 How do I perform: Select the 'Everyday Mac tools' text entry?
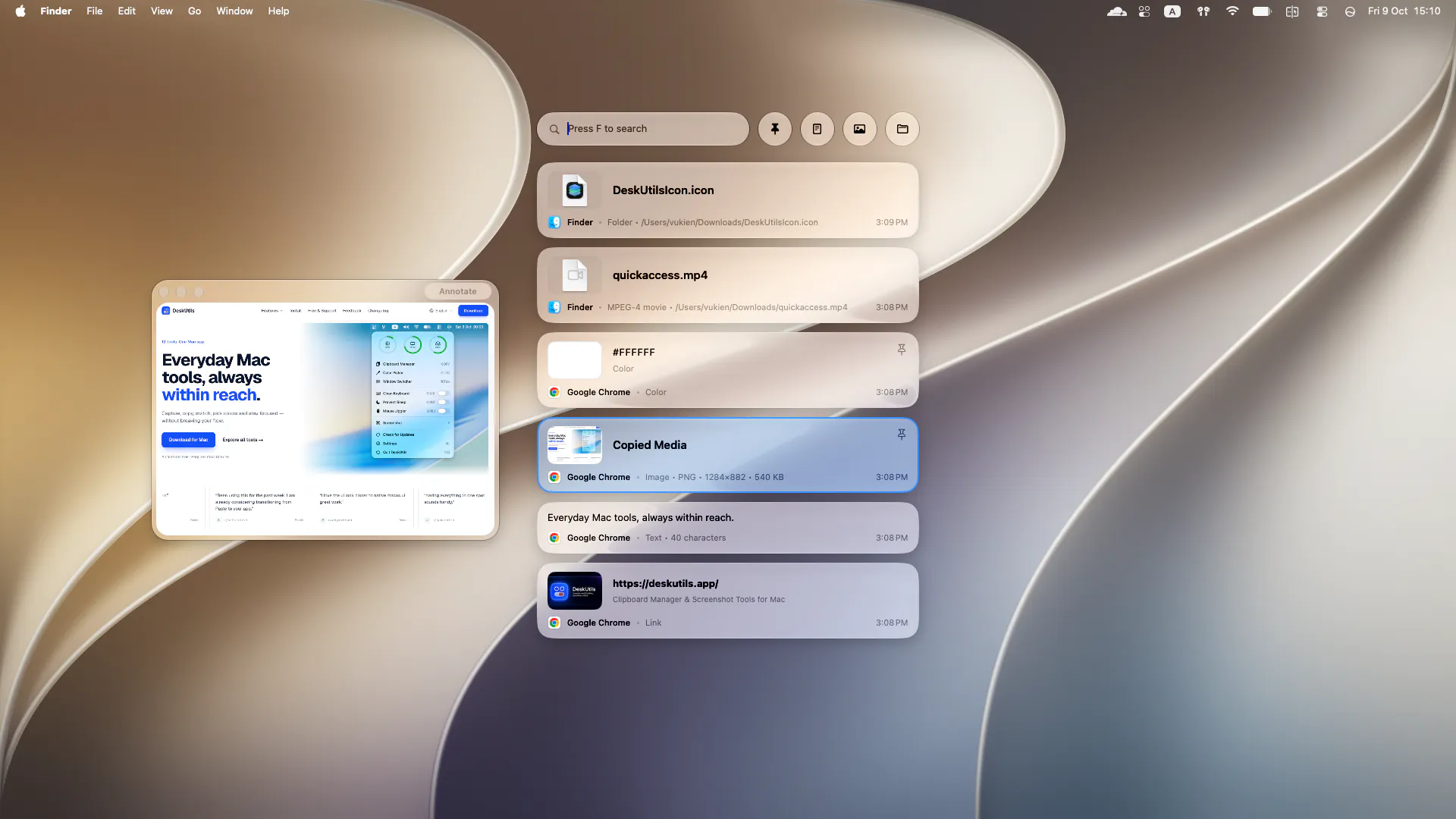point(727,528)
